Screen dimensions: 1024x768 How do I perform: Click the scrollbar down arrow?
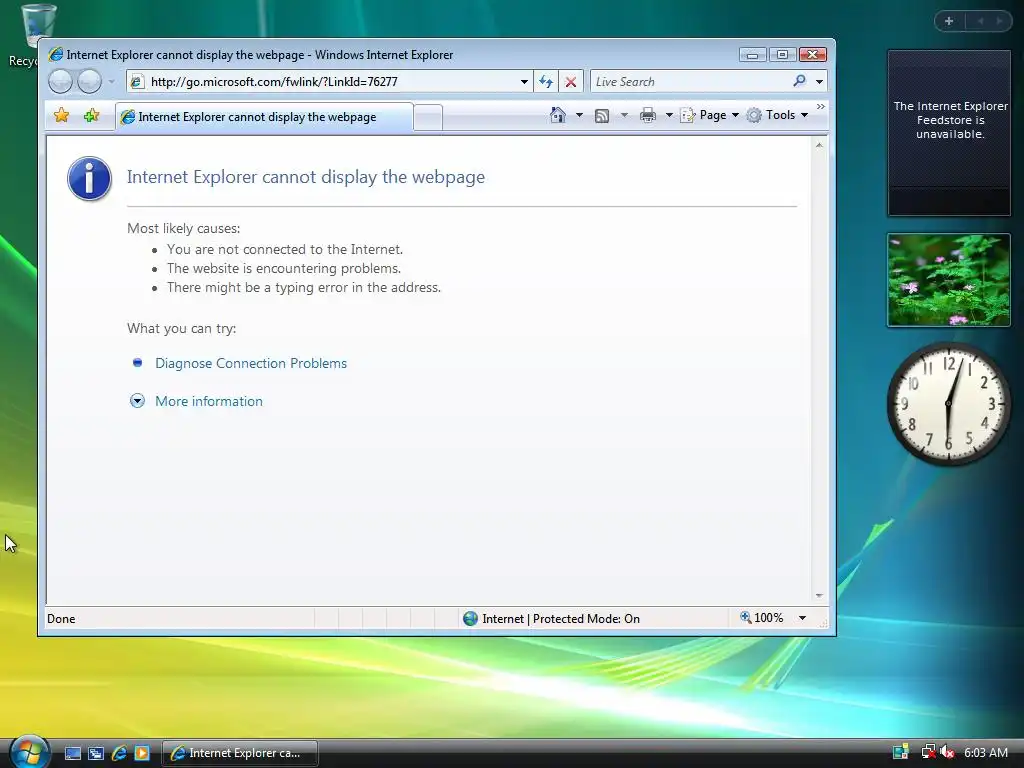pos(819,596)
